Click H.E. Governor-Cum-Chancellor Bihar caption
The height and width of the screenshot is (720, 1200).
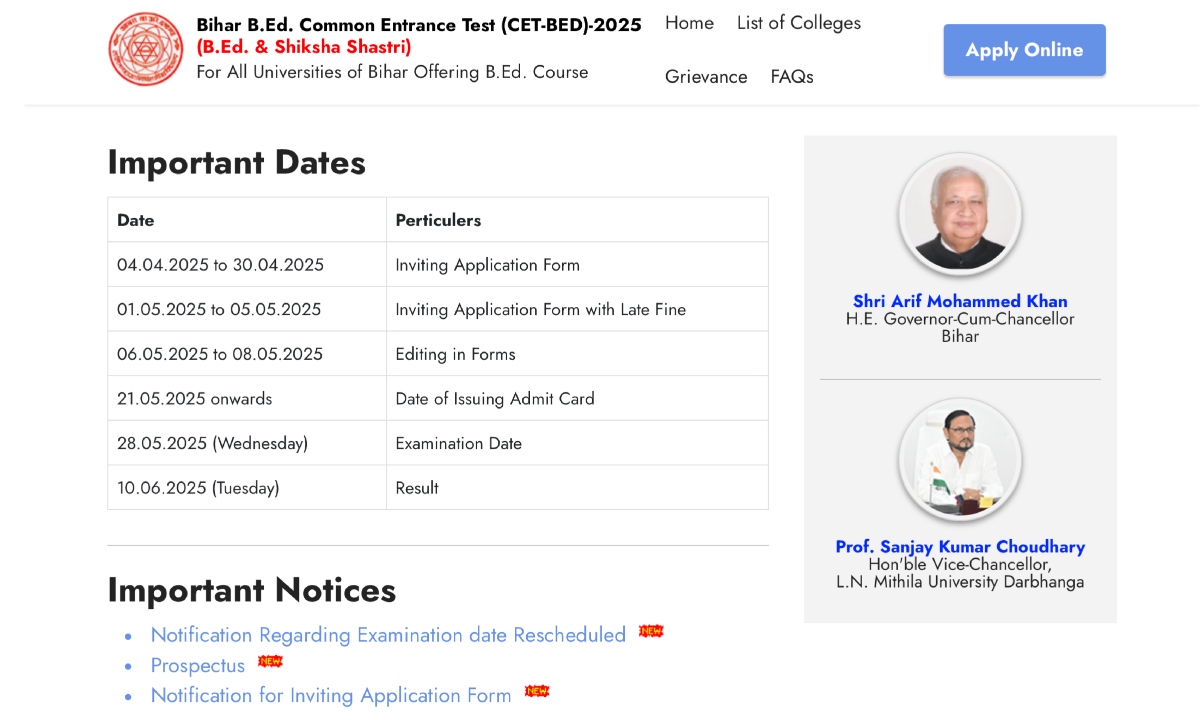pyautogui.click(x=960, y=328)
